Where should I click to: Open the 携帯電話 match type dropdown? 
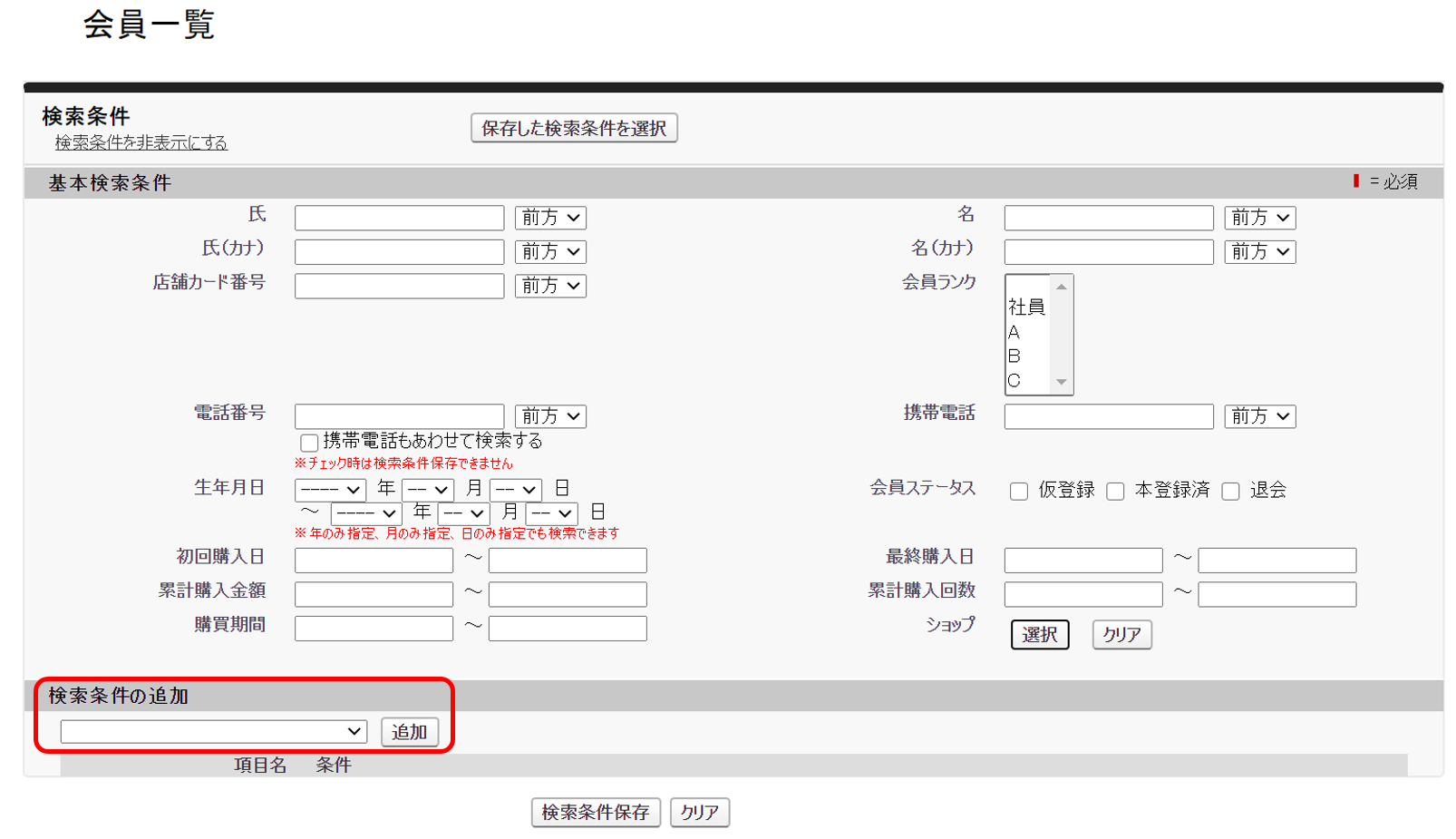1258,415
